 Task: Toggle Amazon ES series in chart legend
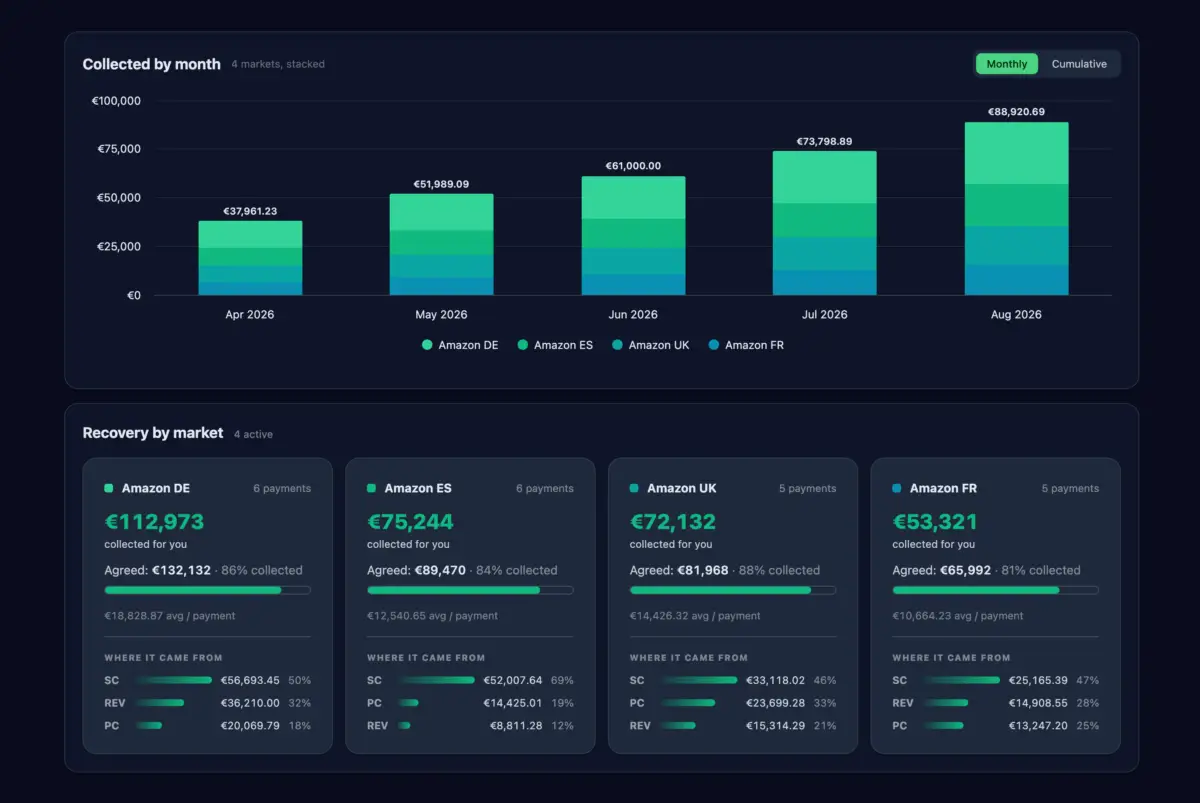coord(555,345)
